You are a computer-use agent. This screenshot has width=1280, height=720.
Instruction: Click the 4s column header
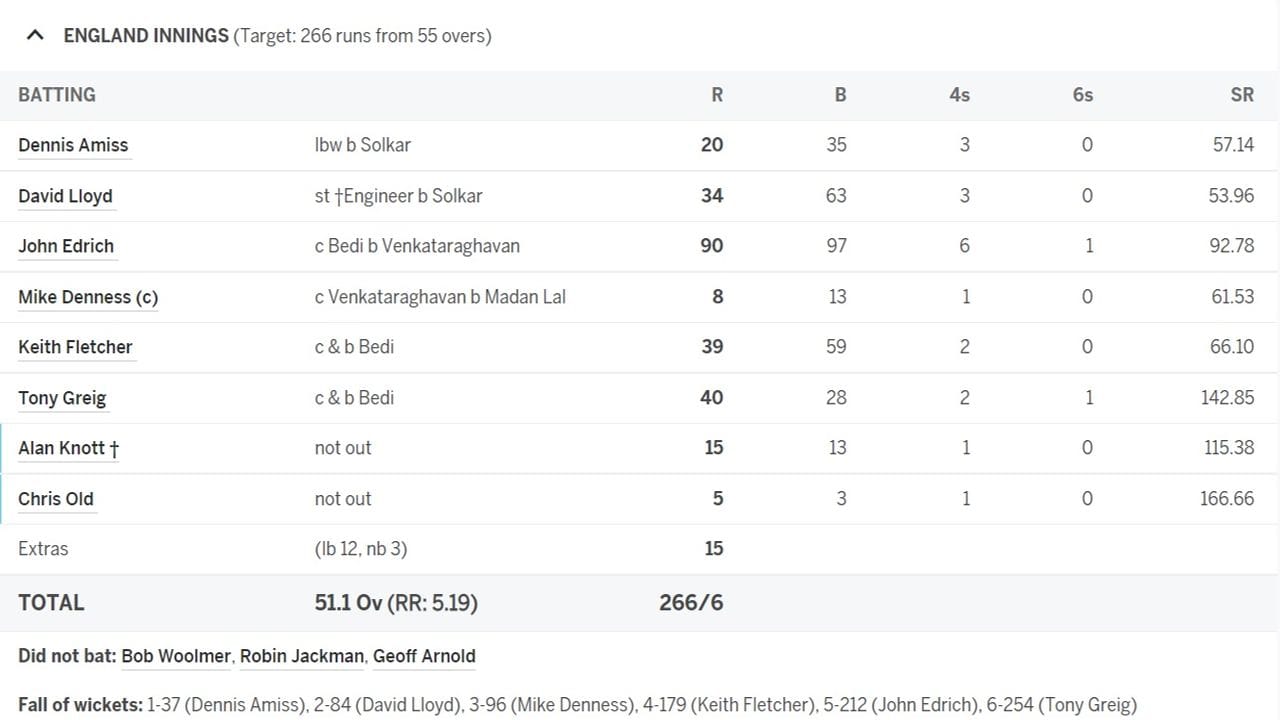(x=959, y=94)
